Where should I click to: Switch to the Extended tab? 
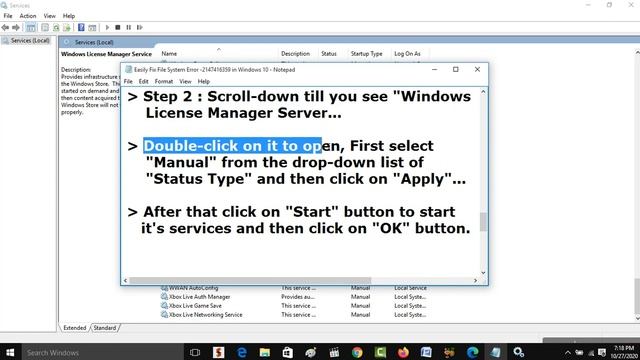point(75,328)
